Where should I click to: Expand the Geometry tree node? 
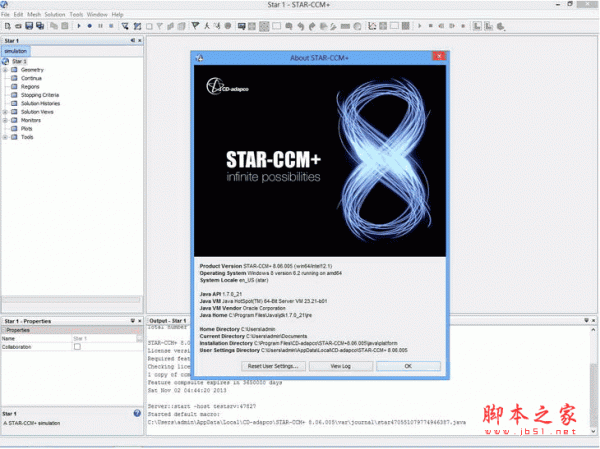pyautogui.click(x=5, y=70)
